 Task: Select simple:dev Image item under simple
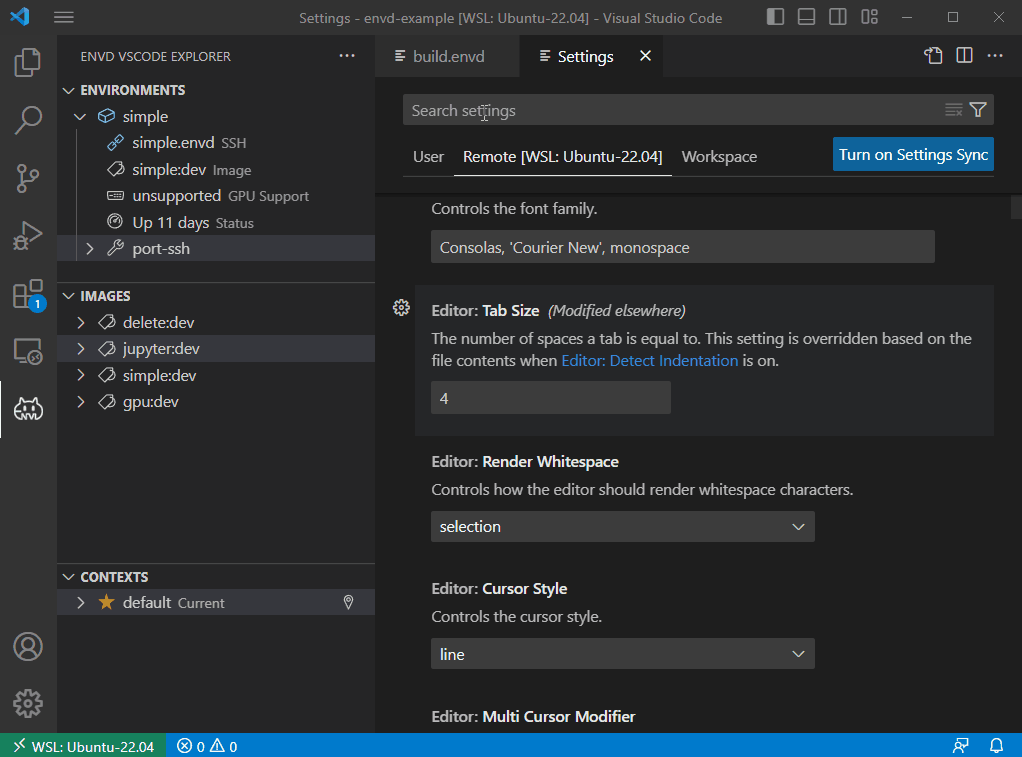coord(216,170)
